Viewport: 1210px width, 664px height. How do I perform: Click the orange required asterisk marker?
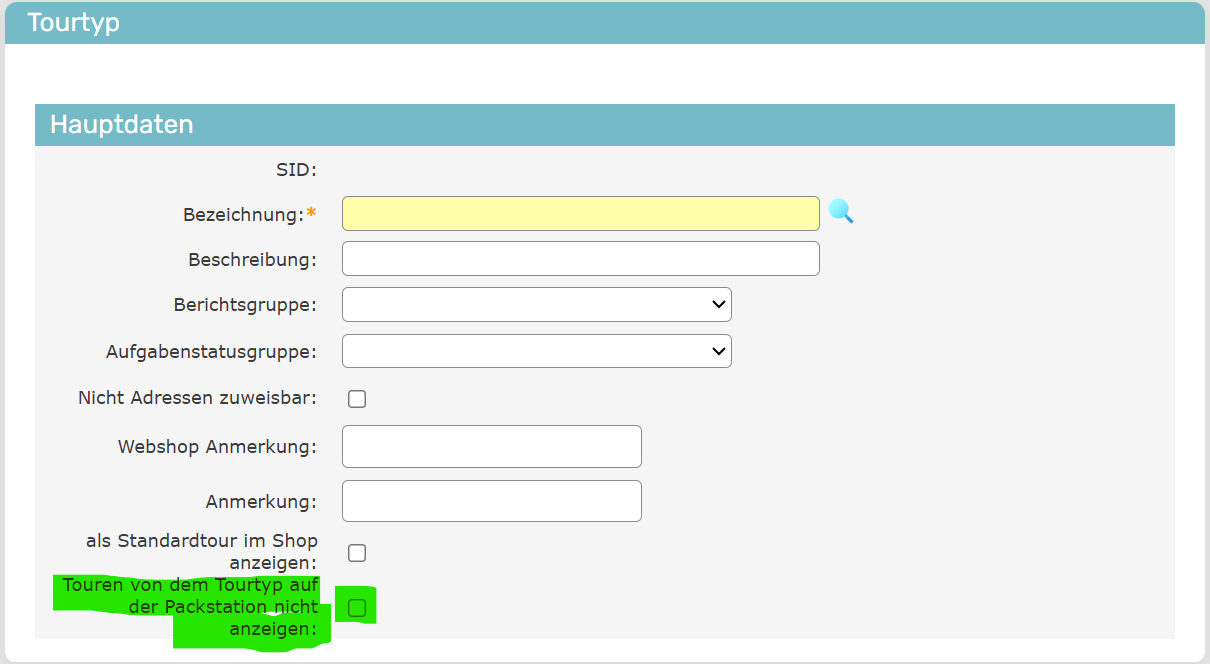311,214
